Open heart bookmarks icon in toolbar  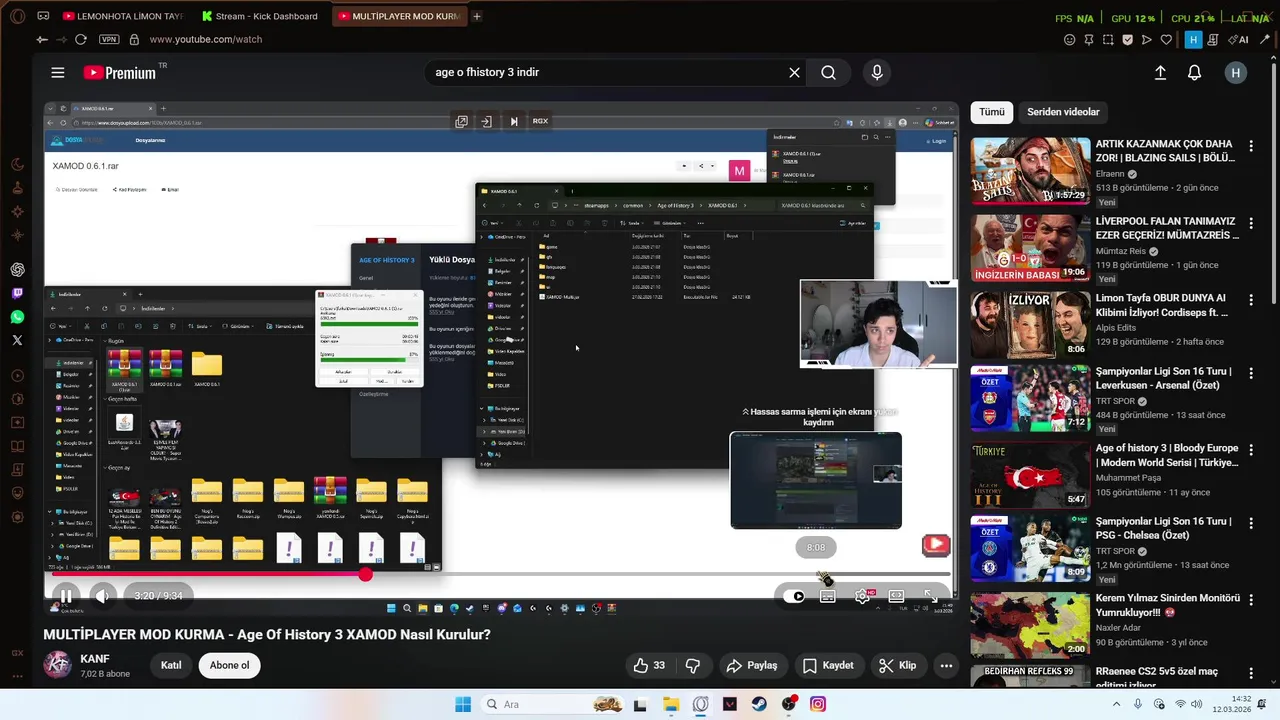tap(1166, 40)
